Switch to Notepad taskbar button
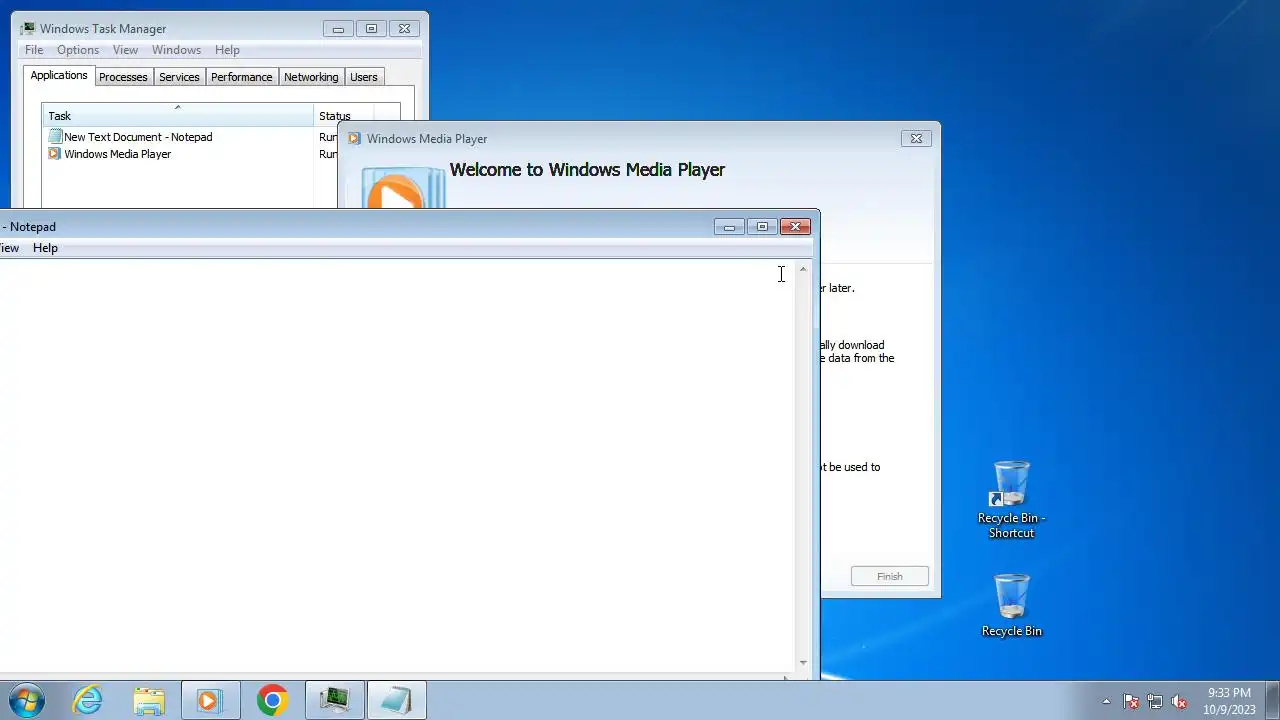The height and width of the screenshot is (720, 1280). [x=396, y=700]
